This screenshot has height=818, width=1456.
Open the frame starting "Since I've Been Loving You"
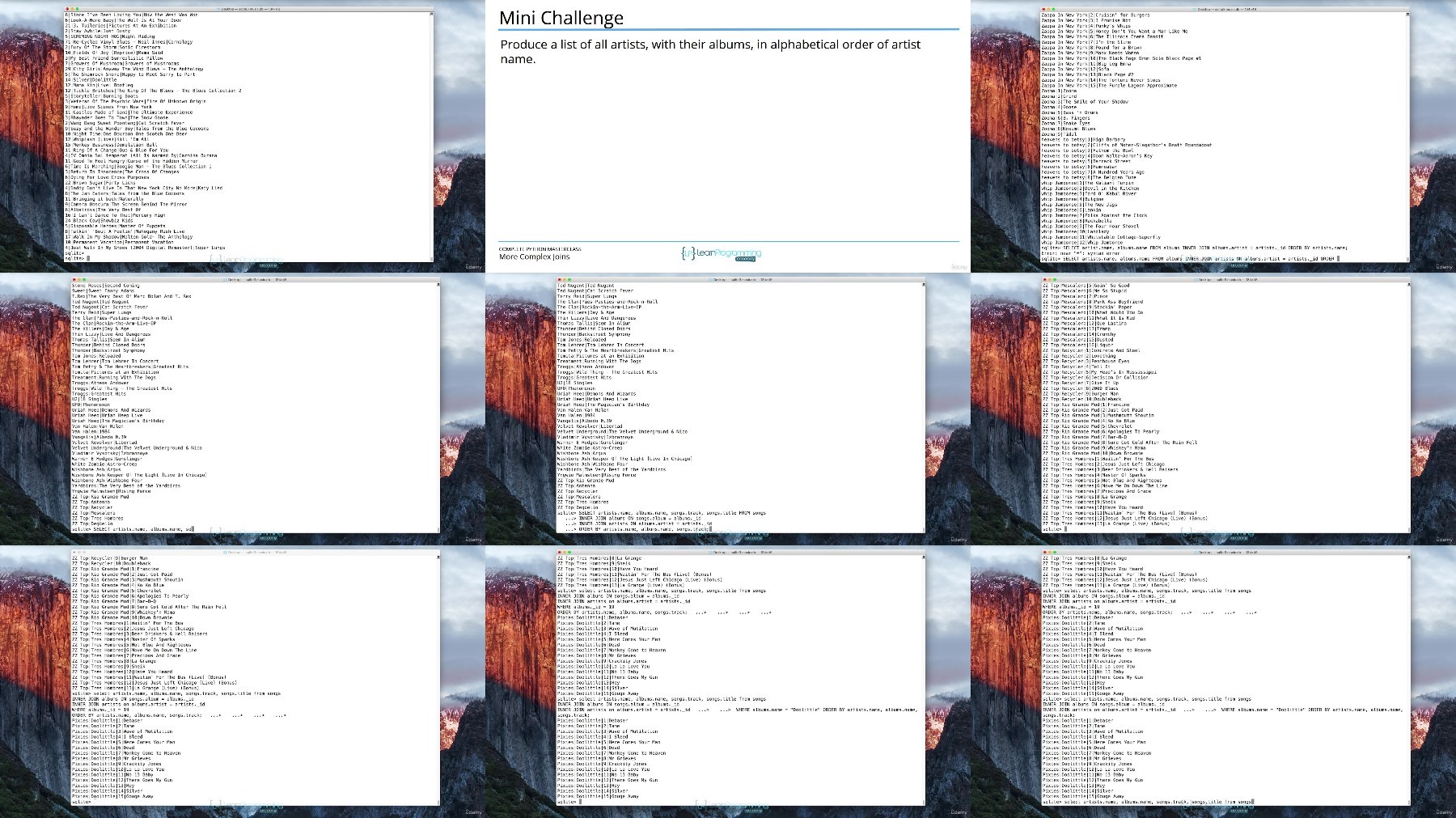click(x=243, y=136)
